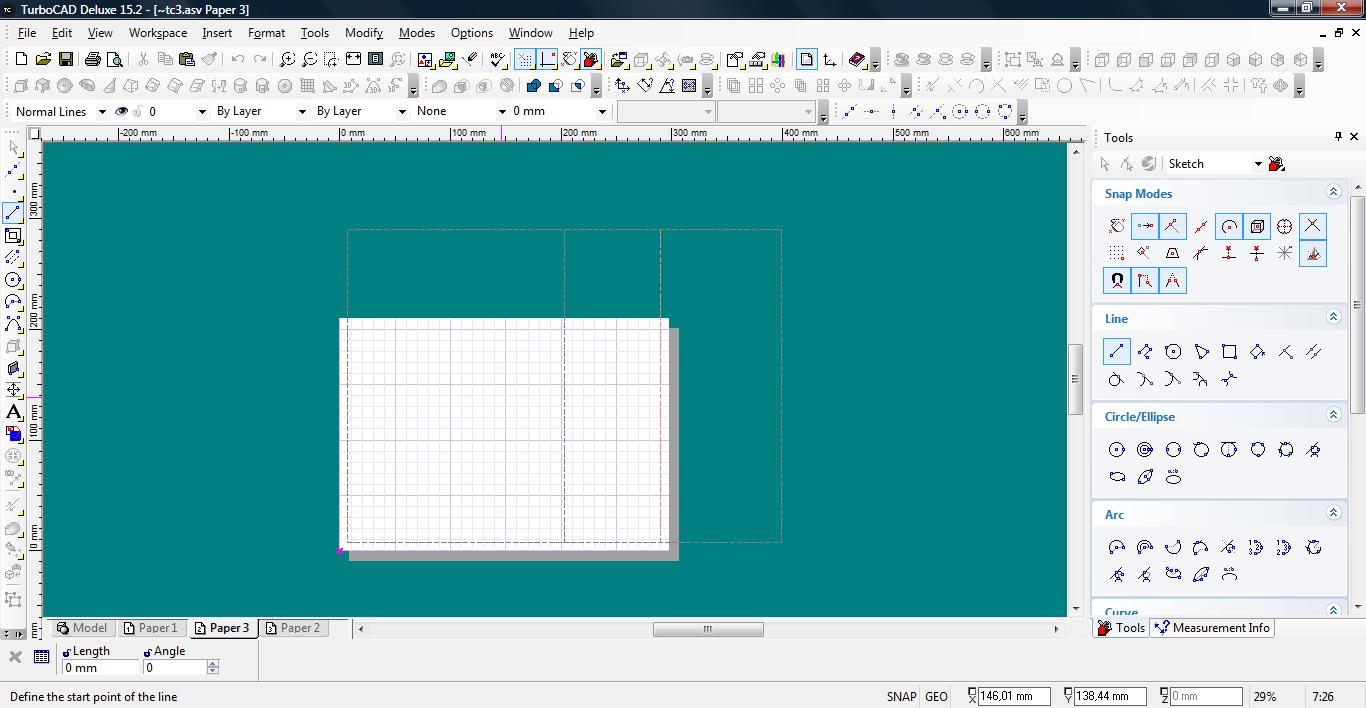Switch to the Measurement Info tab
This screenshot has height=708, width=1366.
[x=1212, y=628]
